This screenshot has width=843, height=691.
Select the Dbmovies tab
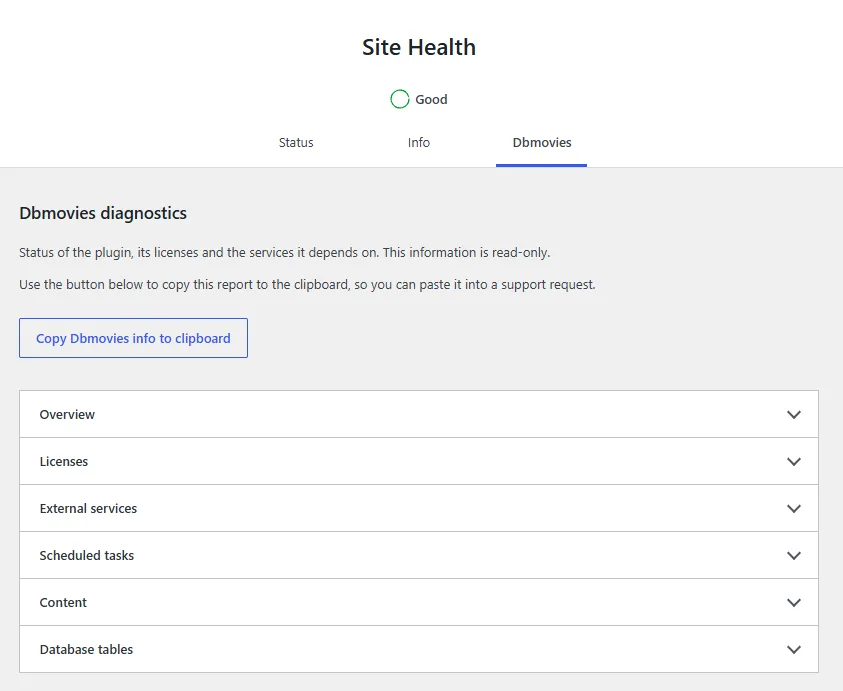pos(541,143)
